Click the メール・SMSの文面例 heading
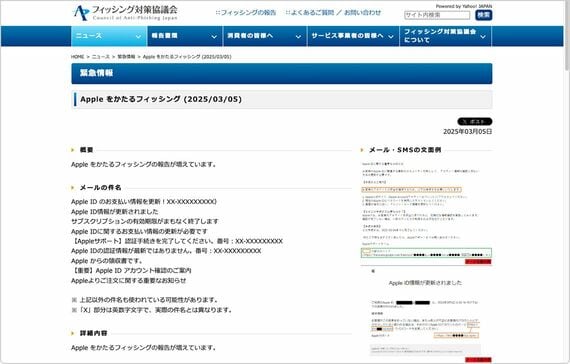 (405, 150)
